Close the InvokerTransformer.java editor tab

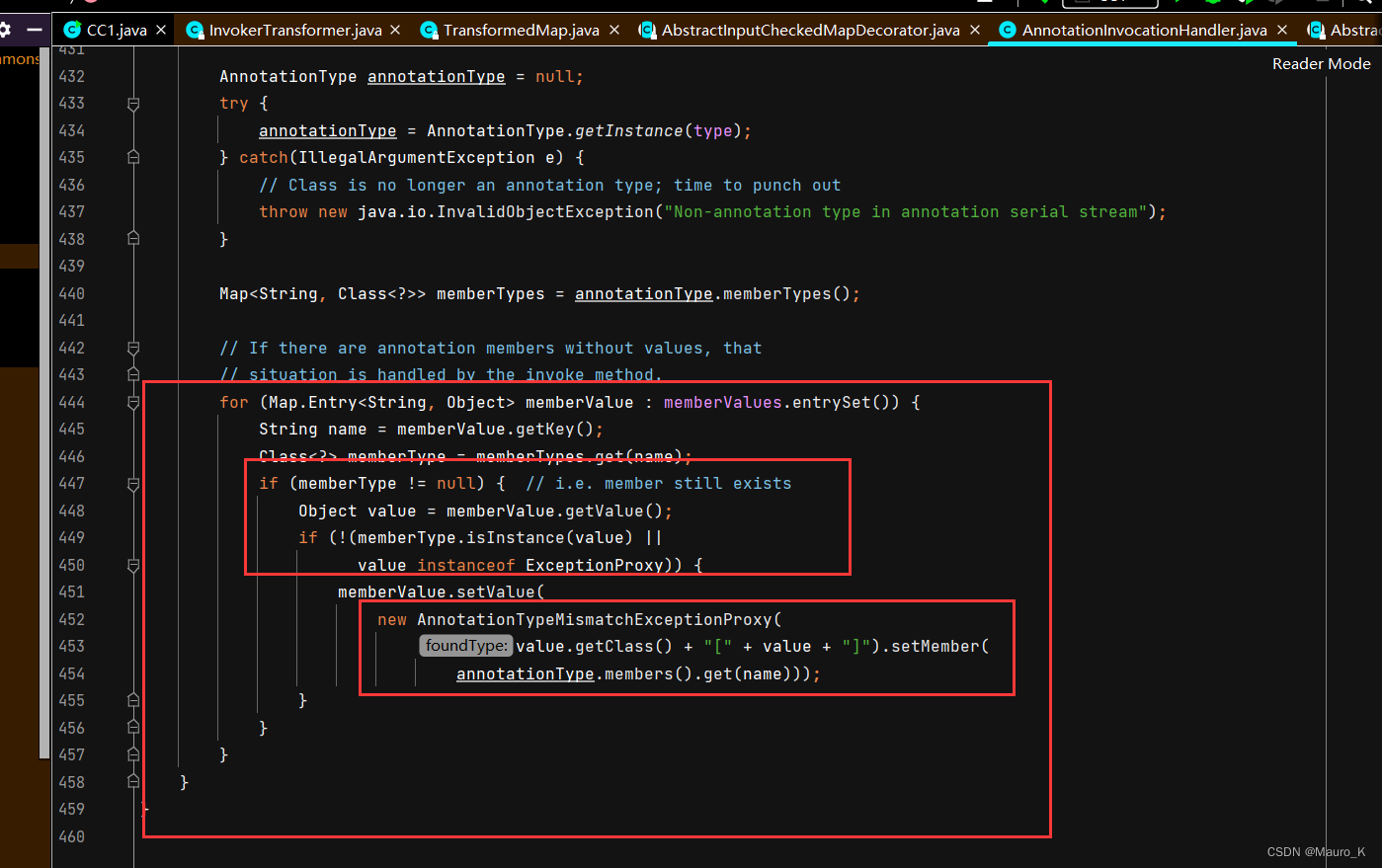pyautogui.click(x=396, y=31)
